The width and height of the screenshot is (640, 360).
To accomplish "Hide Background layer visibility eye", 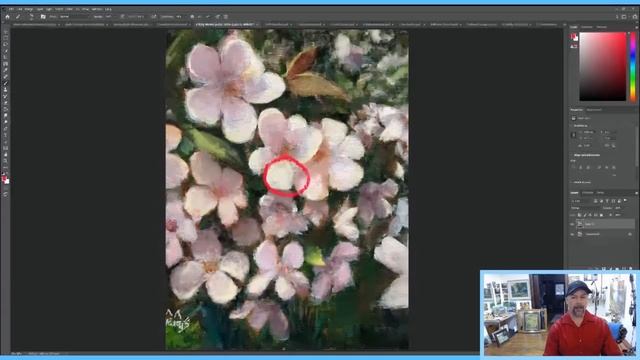I will pos(572,234).
